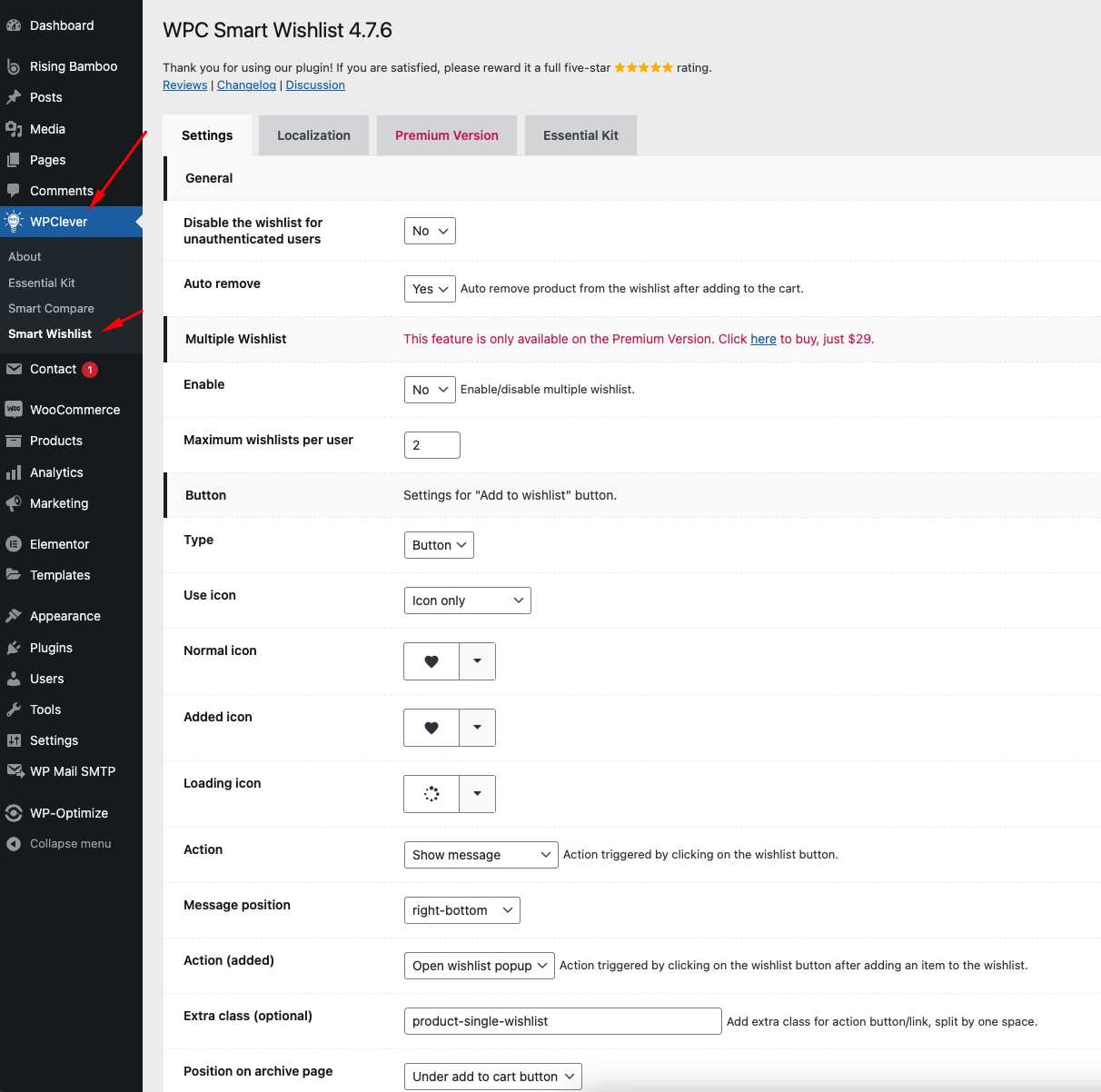Click the Comments bubble icon
The height and width of the screenshot is (1092, 1101).
pos(14,191)
